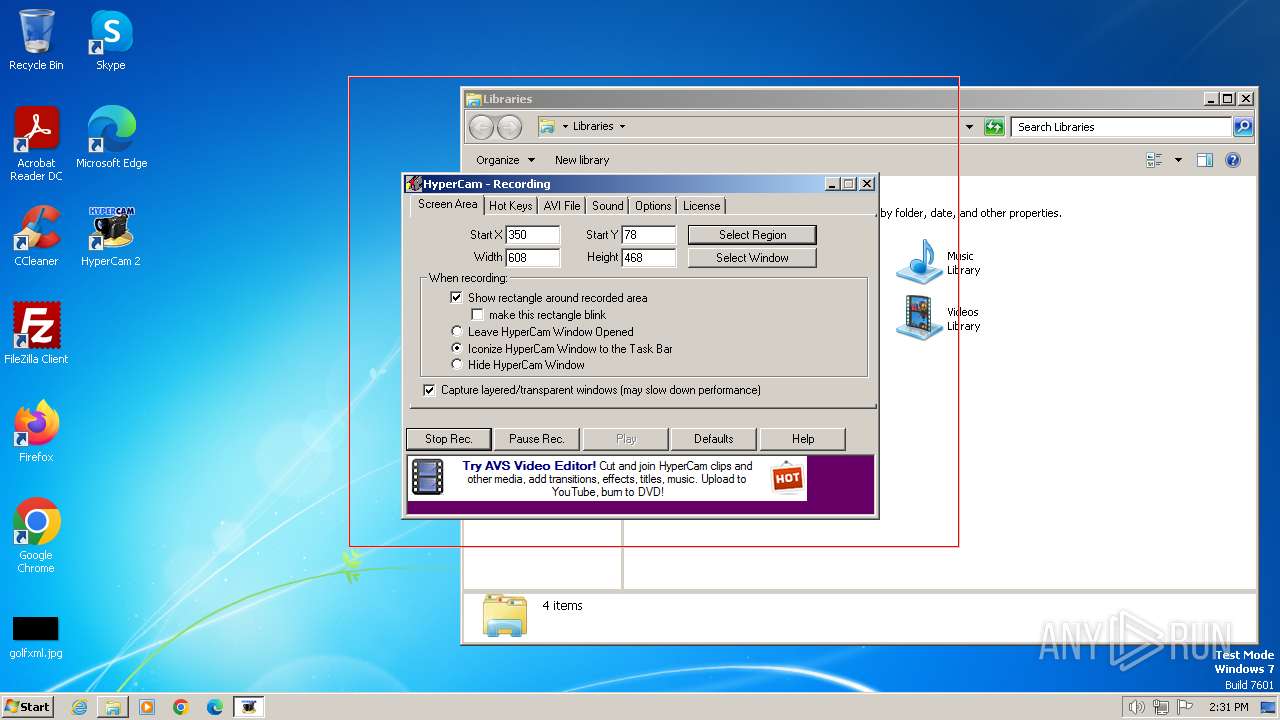This screenshot has height=720, width=1280.
Task: Click Height input field
Action: [648, 258]
